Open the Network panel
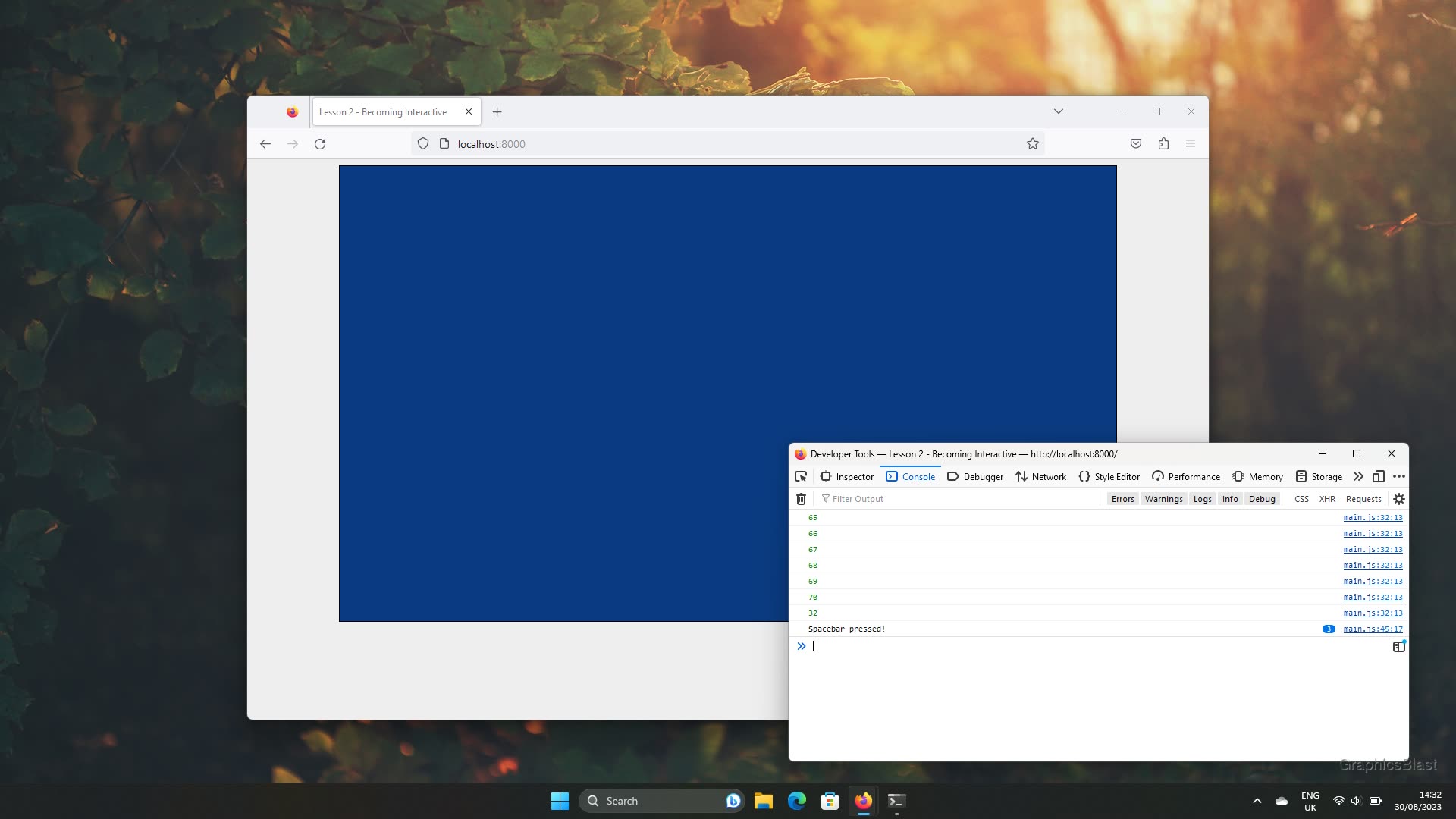The image size is (1456, 819). pyautogui.click(x=1040, y=477)
